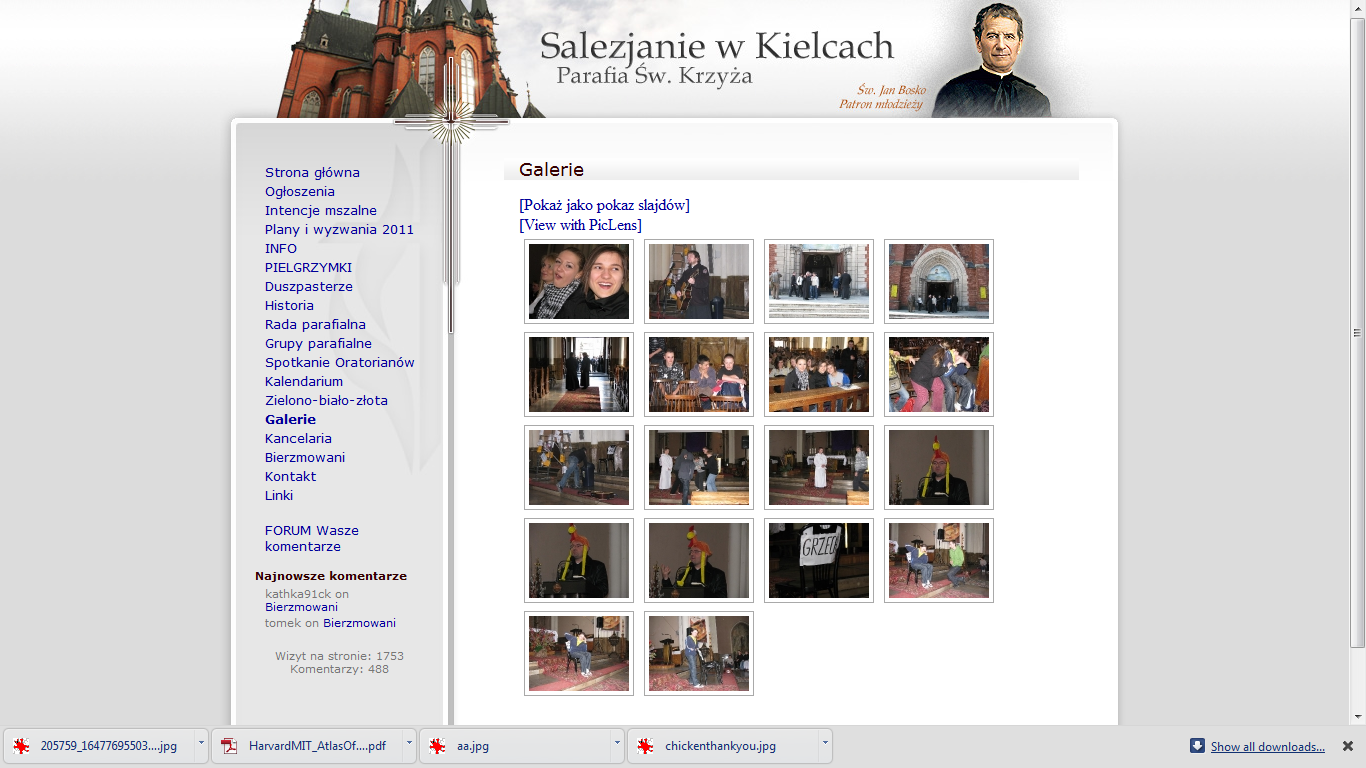Open dropdown arrow next to HarvardMIT_AtlasOf pdf
Viewport: 1366px width, 768px height.
pyautogui.click(x=409, y=743)
